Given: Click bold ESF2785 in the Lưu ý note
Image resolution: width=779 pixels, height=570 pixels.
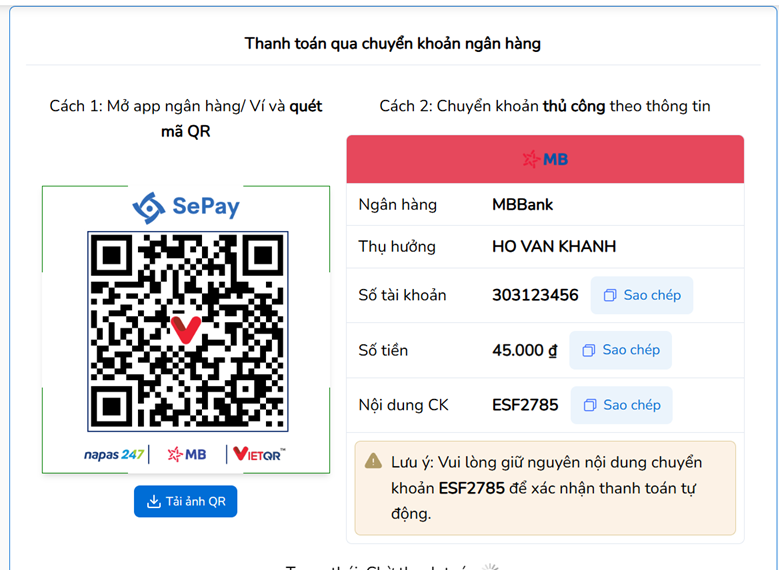Looking at the screenshot, I should (x=471, y=488).
